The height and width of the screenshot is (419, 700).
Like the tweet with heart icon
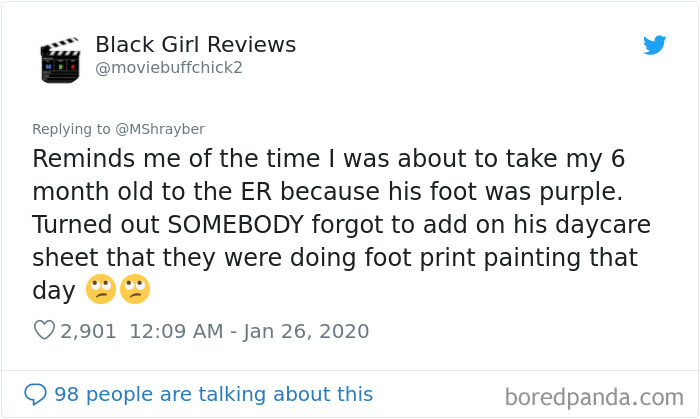click(x=44, y=330)
